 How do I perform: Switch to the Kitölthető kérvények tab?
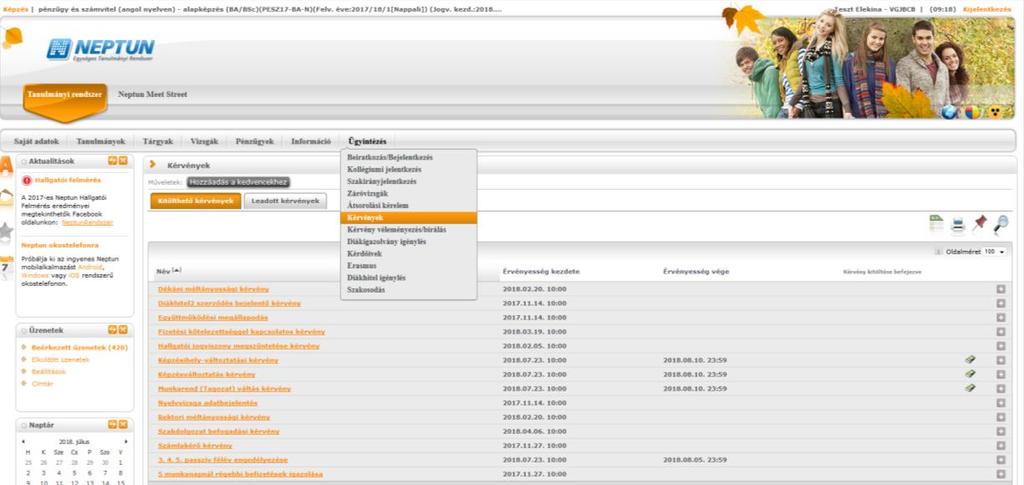(196, 201)
